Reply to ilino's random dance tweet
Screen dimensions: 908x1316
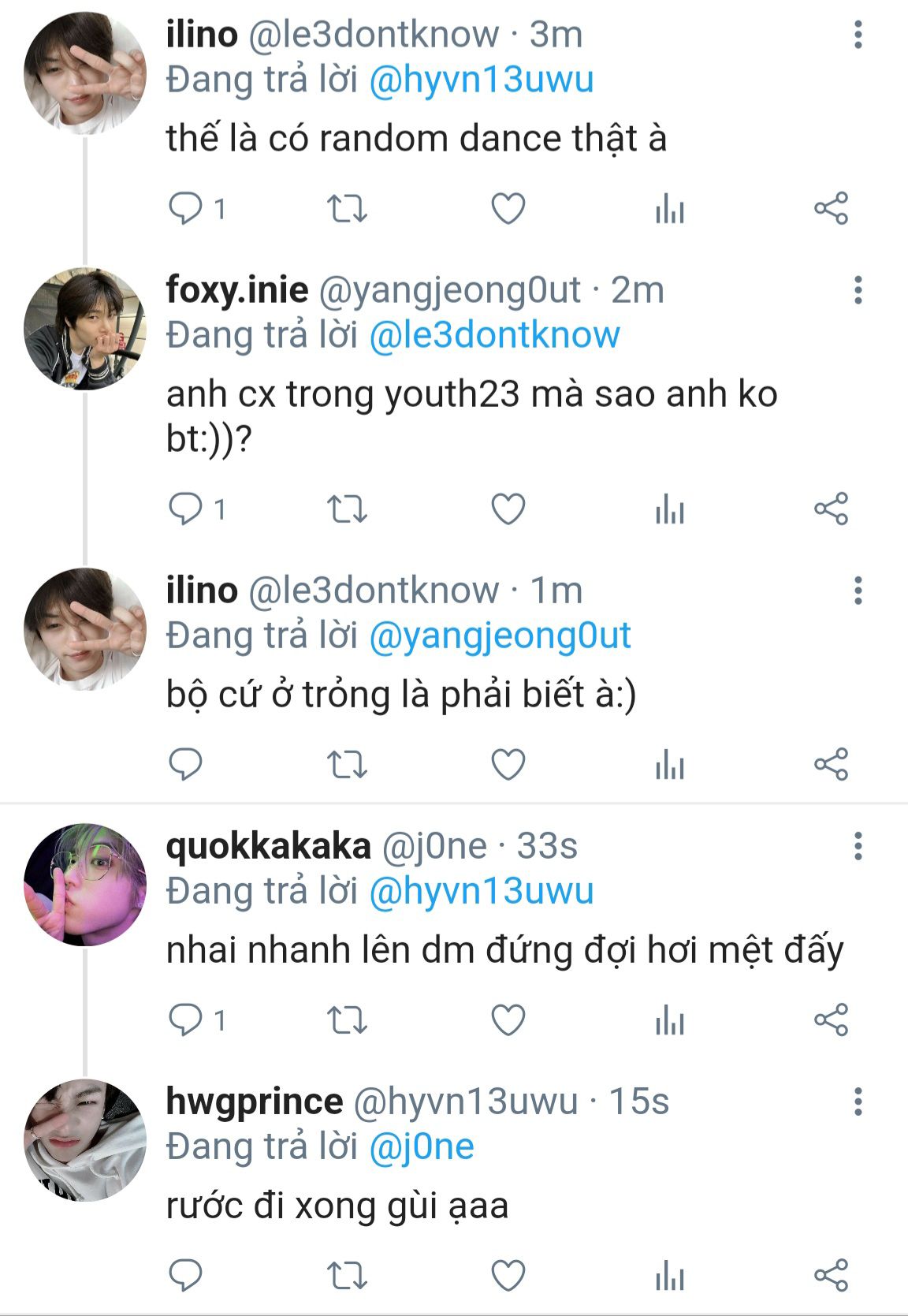(186, 209)
